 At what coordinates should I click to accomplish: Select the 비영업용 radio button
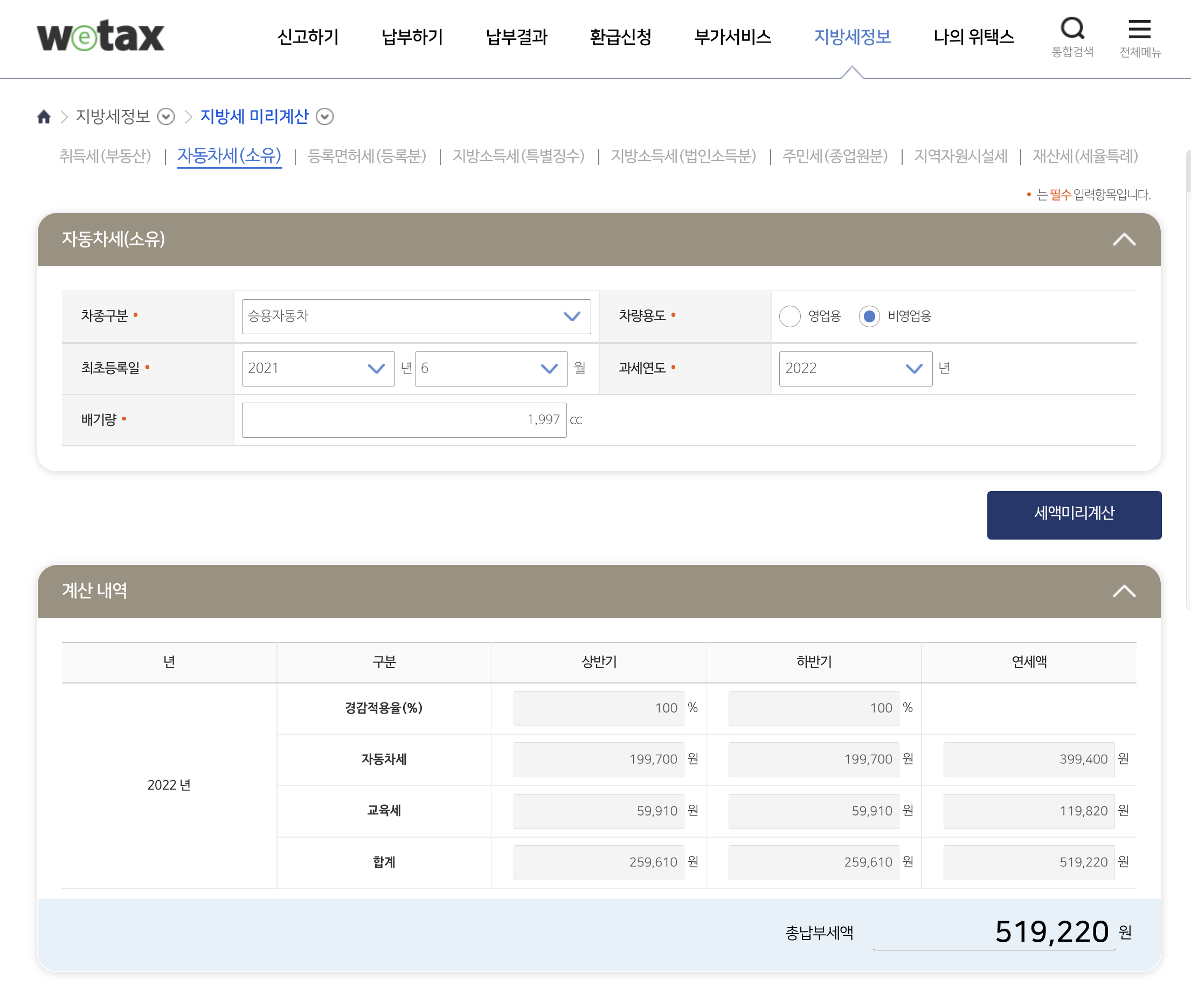(869, 316)
